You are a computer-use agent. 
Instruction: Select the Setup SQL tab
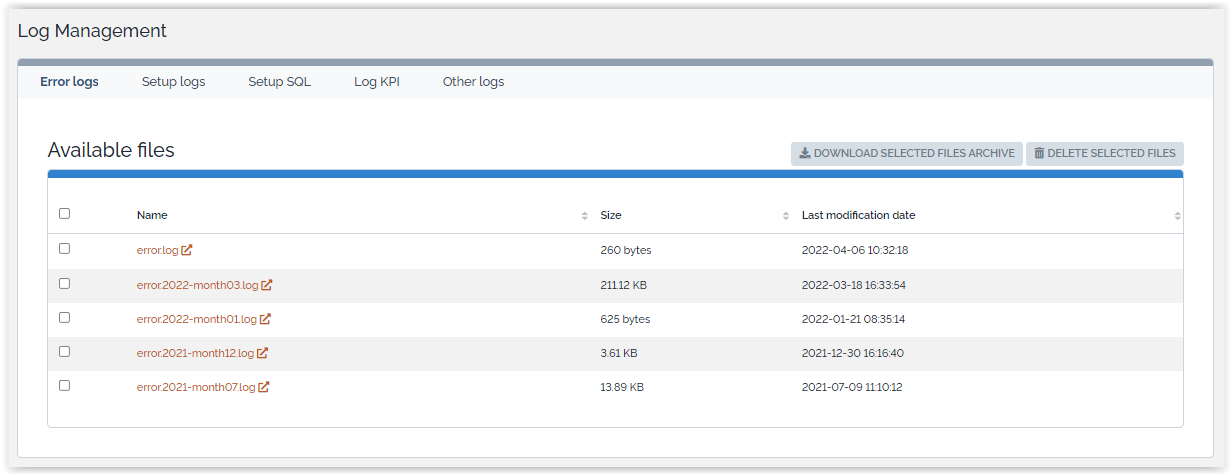279,82
